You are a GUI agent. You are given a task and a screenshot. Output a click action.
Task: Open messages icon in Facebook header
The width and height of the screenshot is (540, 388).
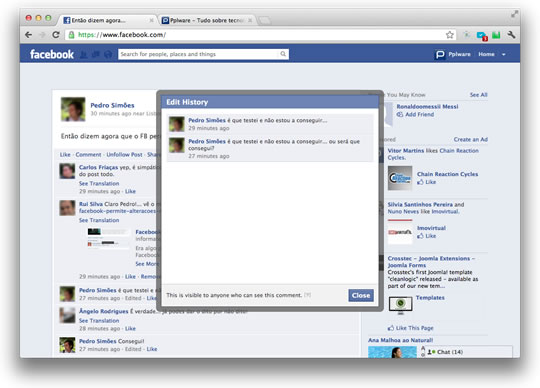pyautogui.click(x=96, y=54)
